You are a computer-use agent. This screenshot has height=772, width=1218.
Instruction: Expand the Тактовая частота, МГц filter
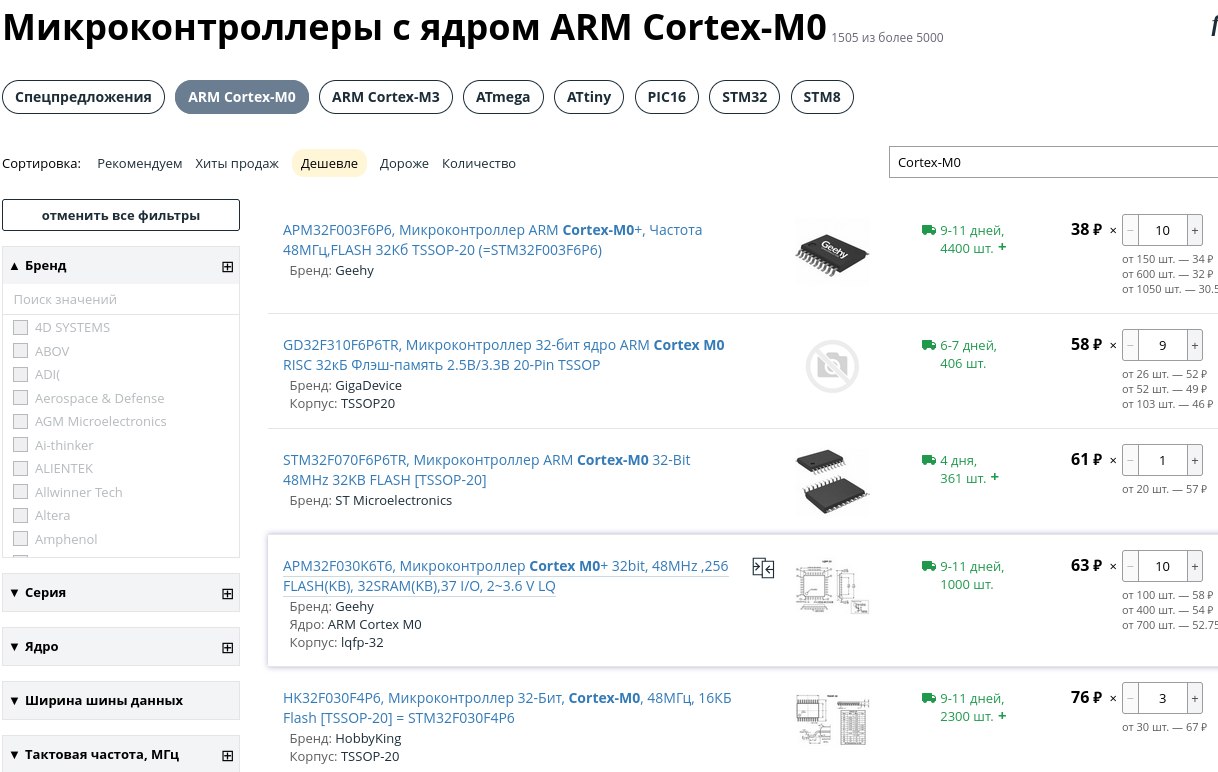tap(95, 754)
